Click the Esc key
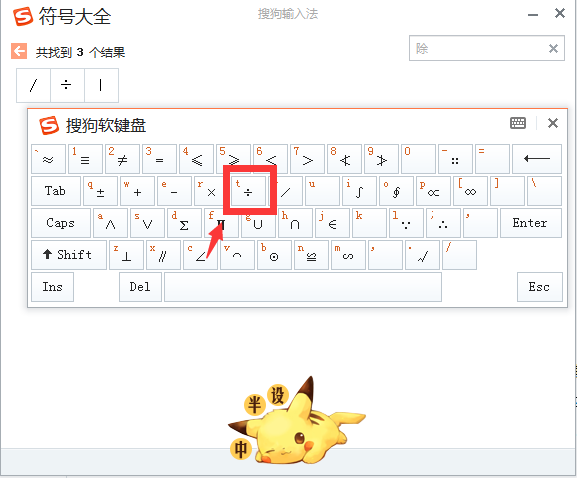This screenshot has height=478, width=577. pyautogui.click(x=539, y=287)
